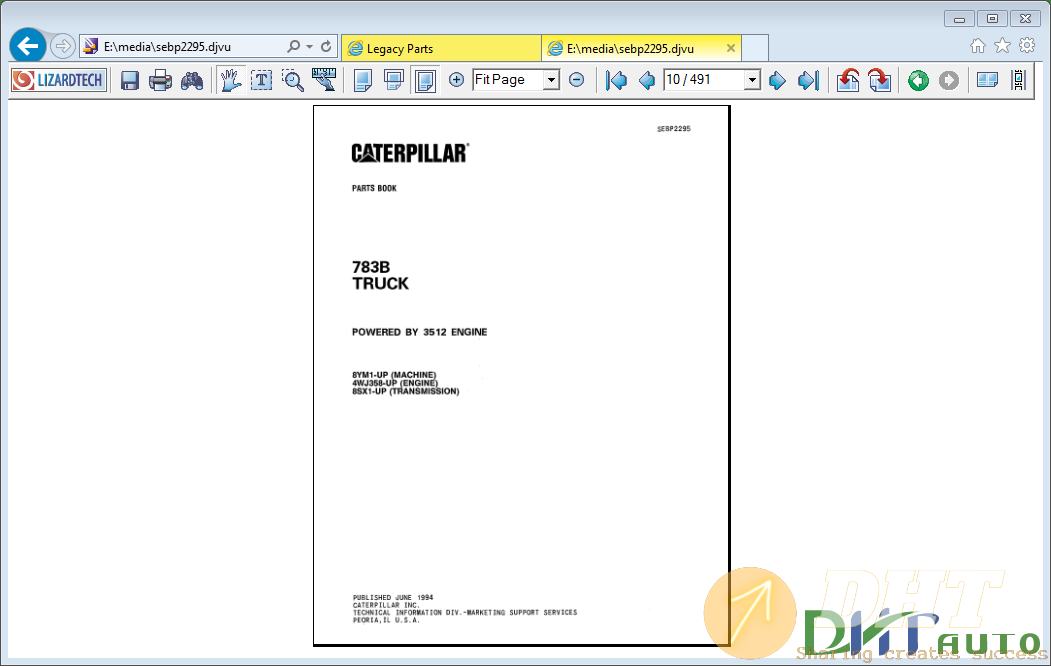The height and width of the screenshot is (666, 1051).
Task: Rotate page counterclockwise
Action: pos(848,81)
